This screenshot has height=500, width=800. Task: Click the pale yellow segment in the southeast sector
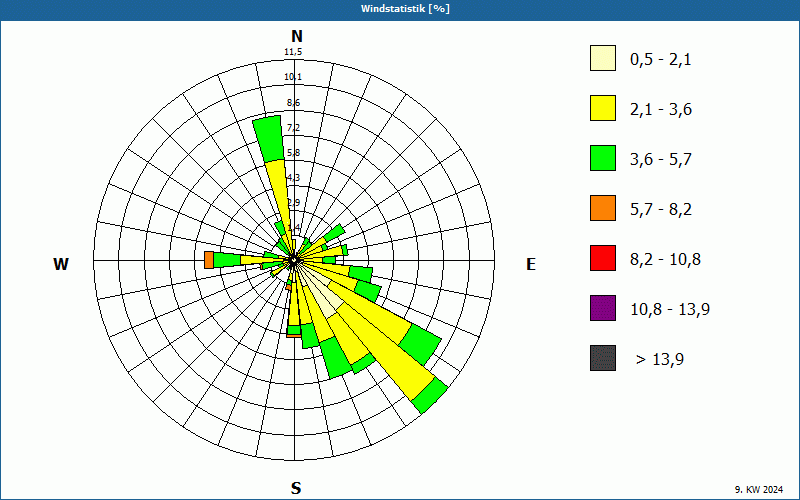coord(321,296)
